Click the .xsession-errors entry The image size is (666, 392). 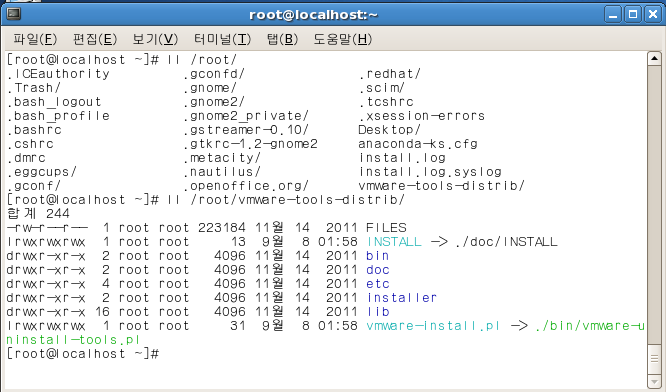point(422,116)
